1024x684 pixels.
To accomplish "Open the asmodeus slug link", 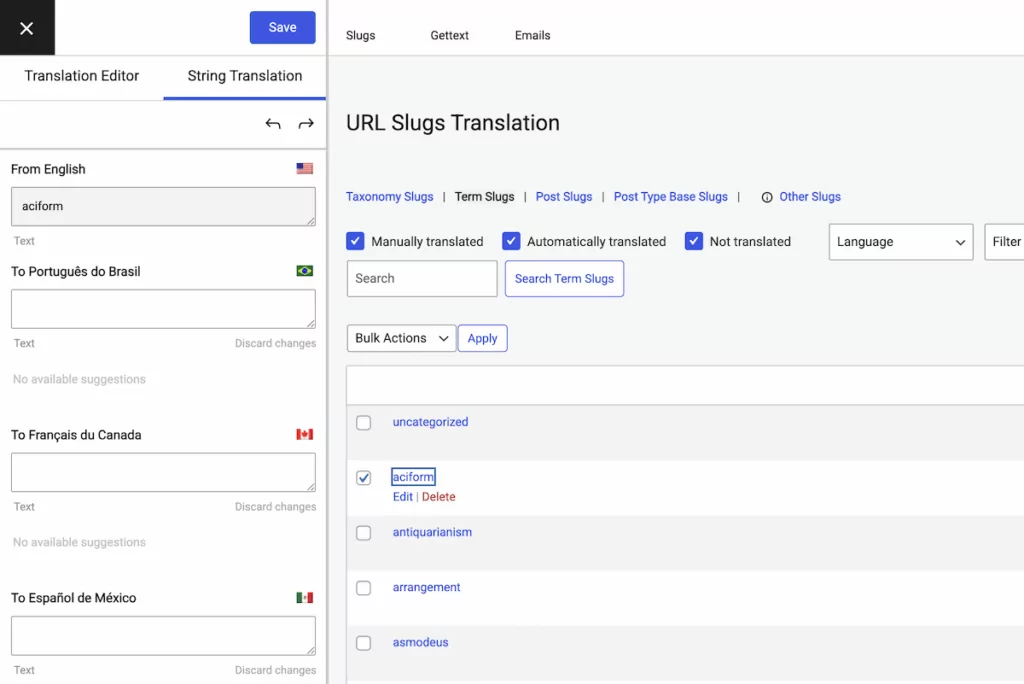I will click(421, 642).
